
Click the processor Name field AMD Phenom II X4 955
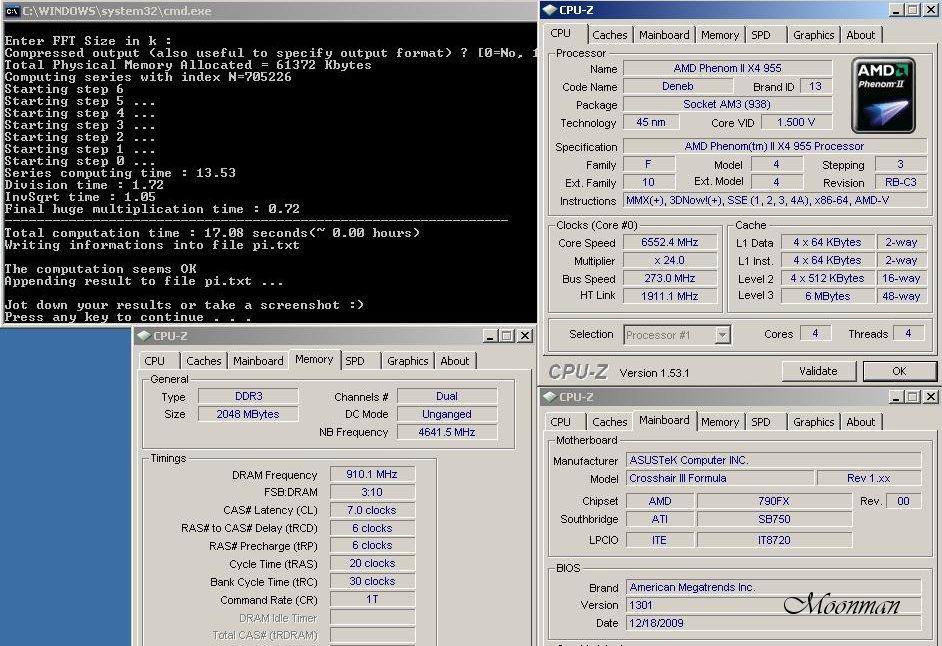point(728,69)
